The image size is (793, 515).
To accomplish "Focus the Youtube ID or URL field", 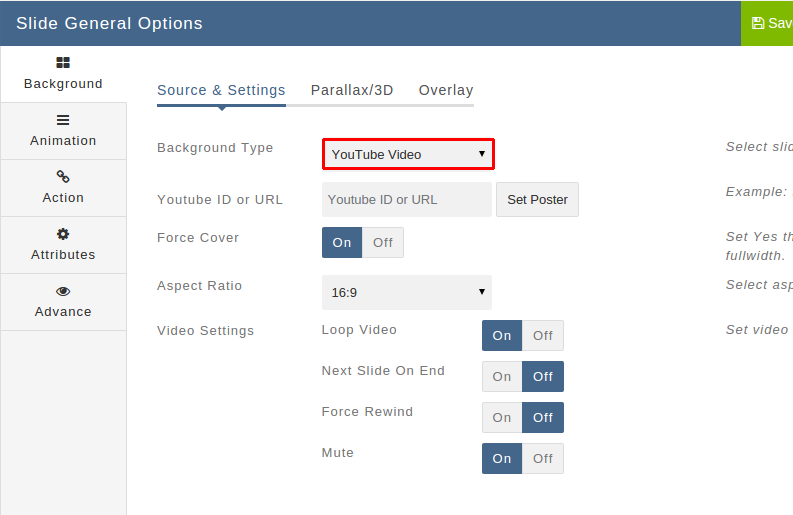I will point(407,199).
